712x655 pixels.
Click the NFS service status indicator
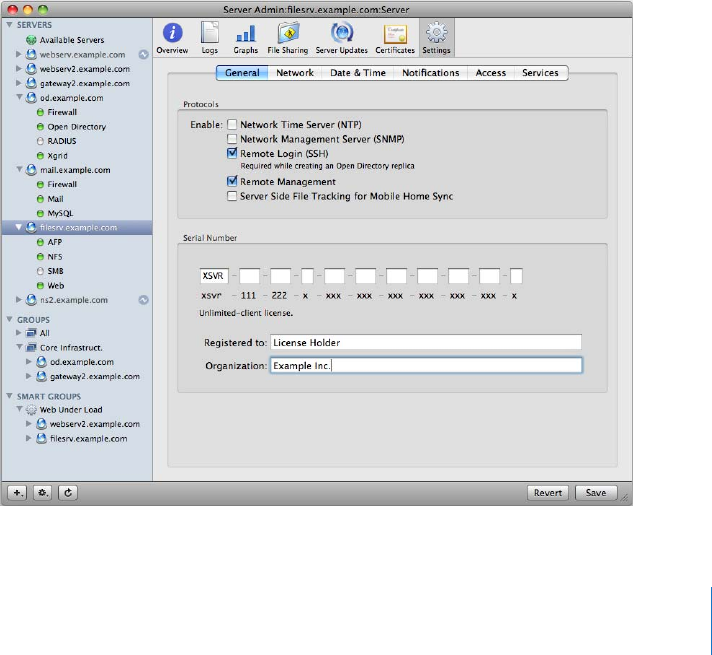40,257
